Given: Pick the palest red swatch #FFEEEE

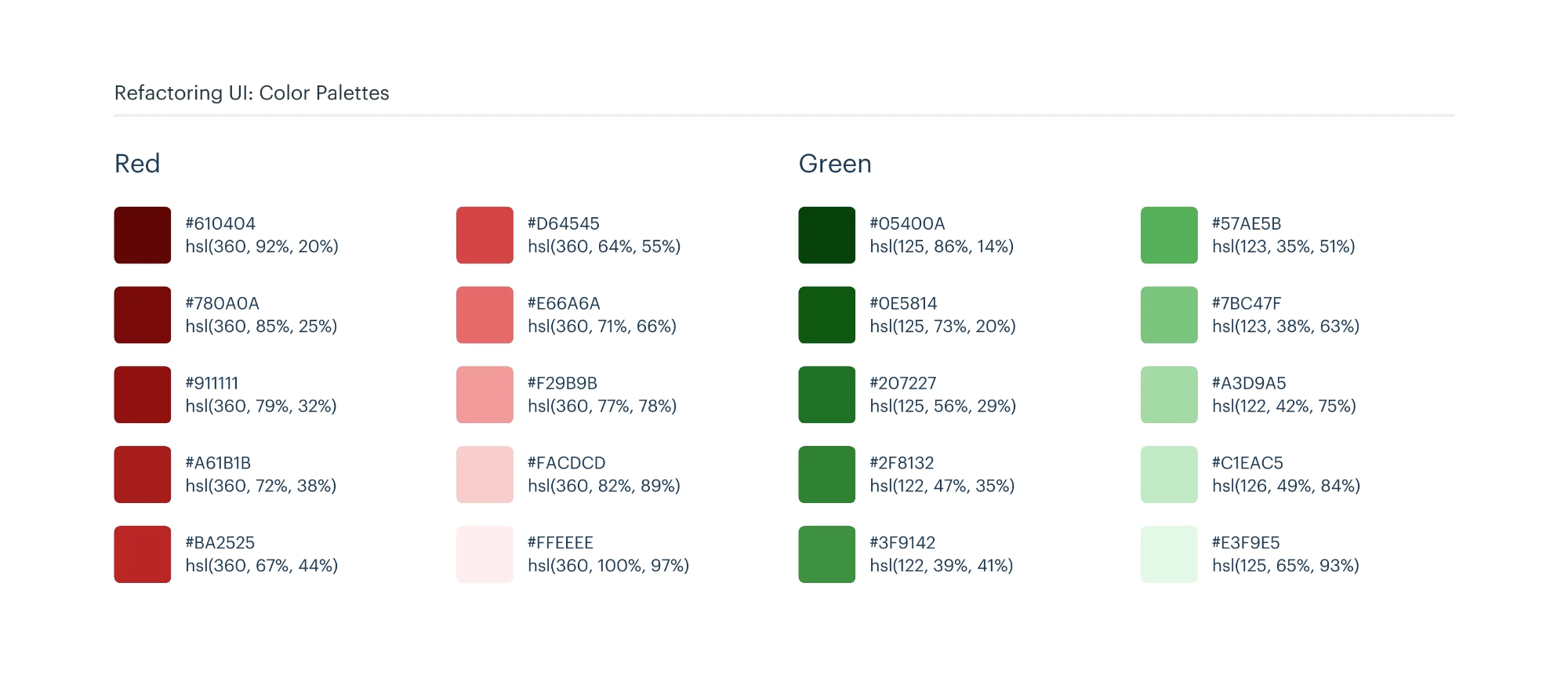Looking at the screenshot, I should click(485, 554).
